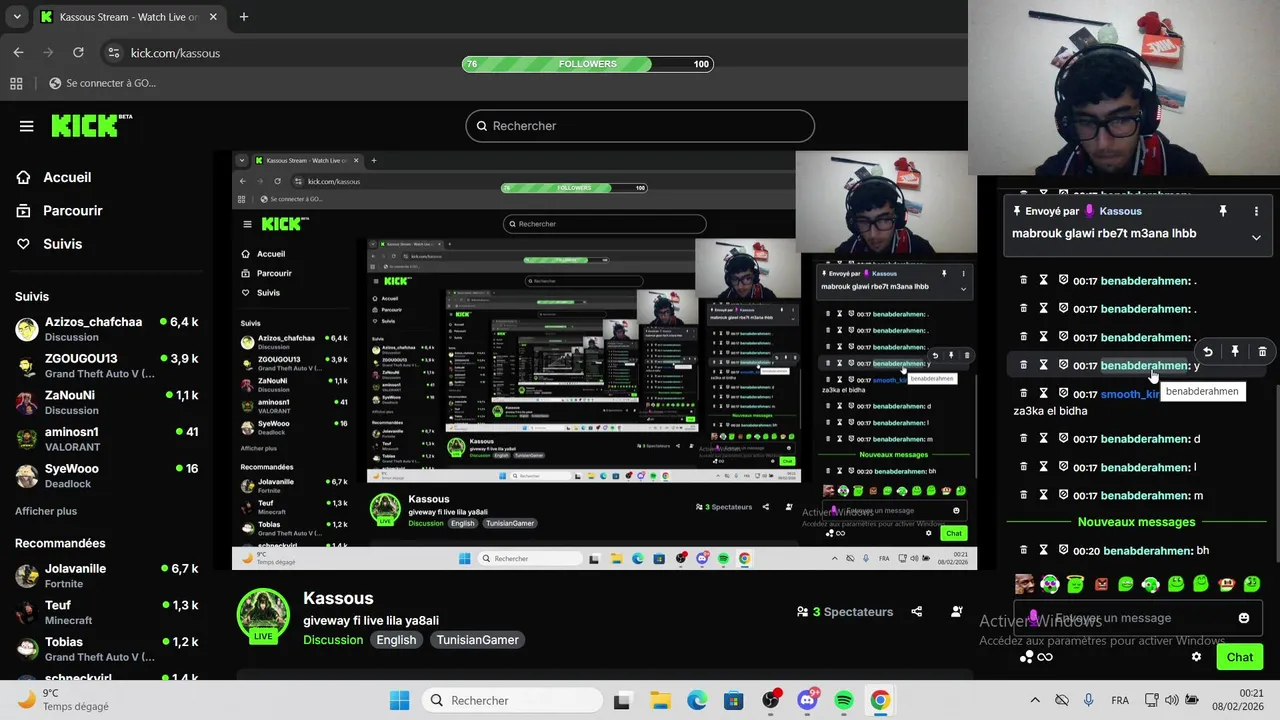The image size is (1280, 720).
Task: Click the green KICK logo
Action: click(91, 125)
